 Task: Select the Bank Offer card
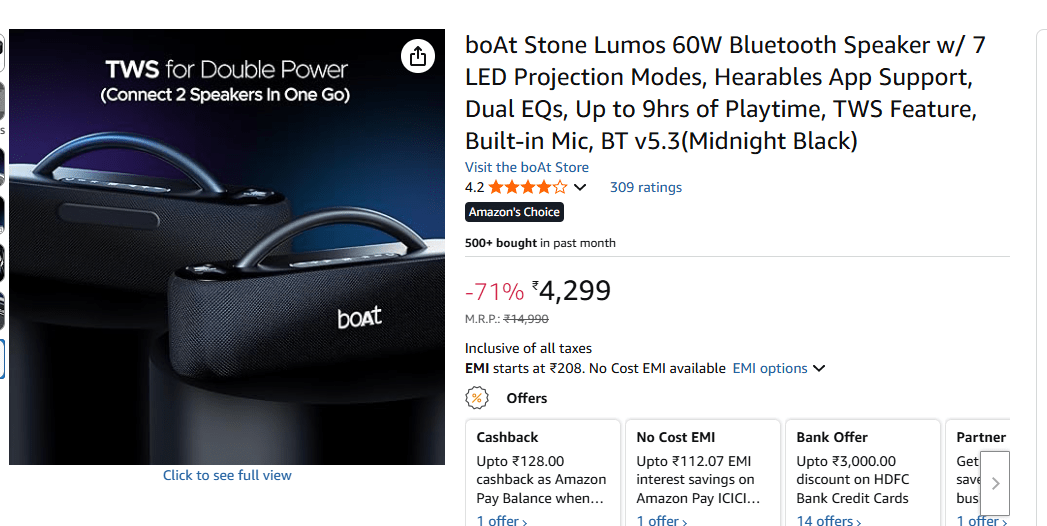click(x=861, y=470)
